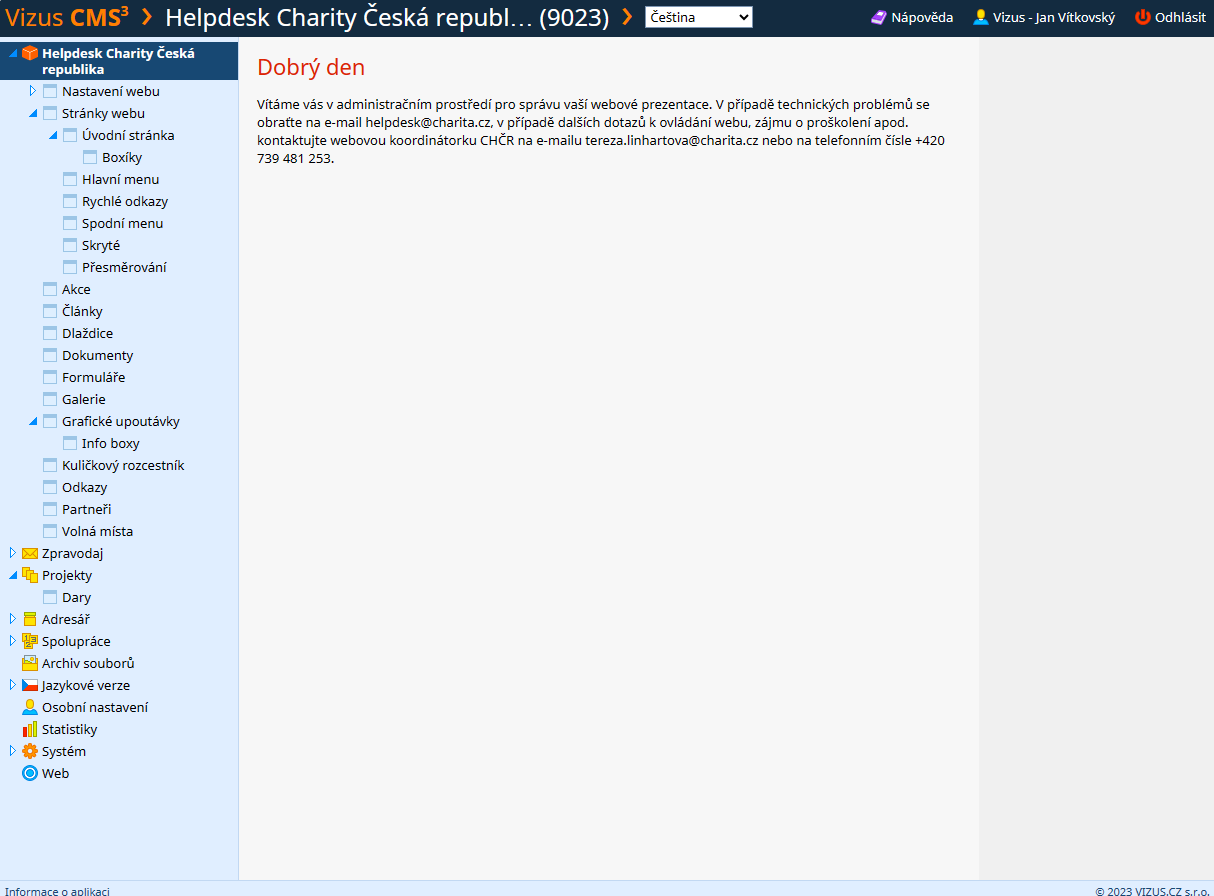Collapse the Úvodní stránka tree node
Viewport: 1214px width, 896px height.
[x=53, y=135]
